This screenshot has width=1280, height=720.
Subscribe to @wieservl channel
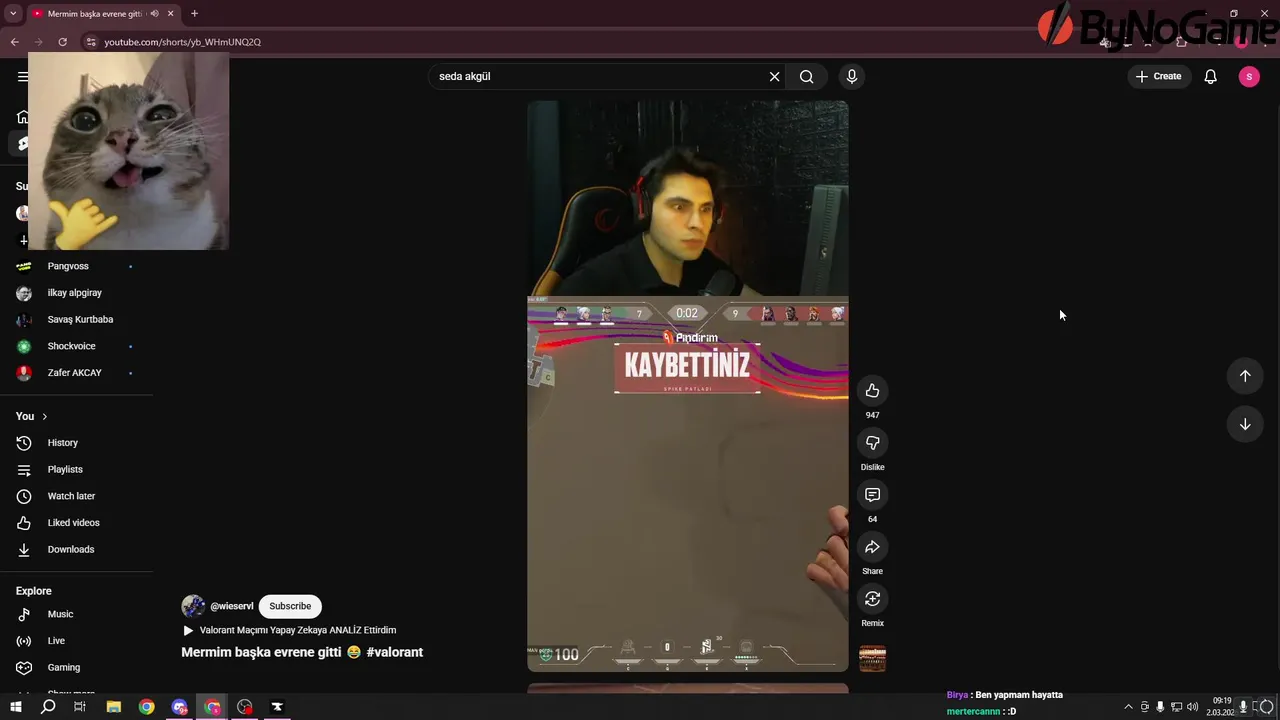click(x=290, y=606)
